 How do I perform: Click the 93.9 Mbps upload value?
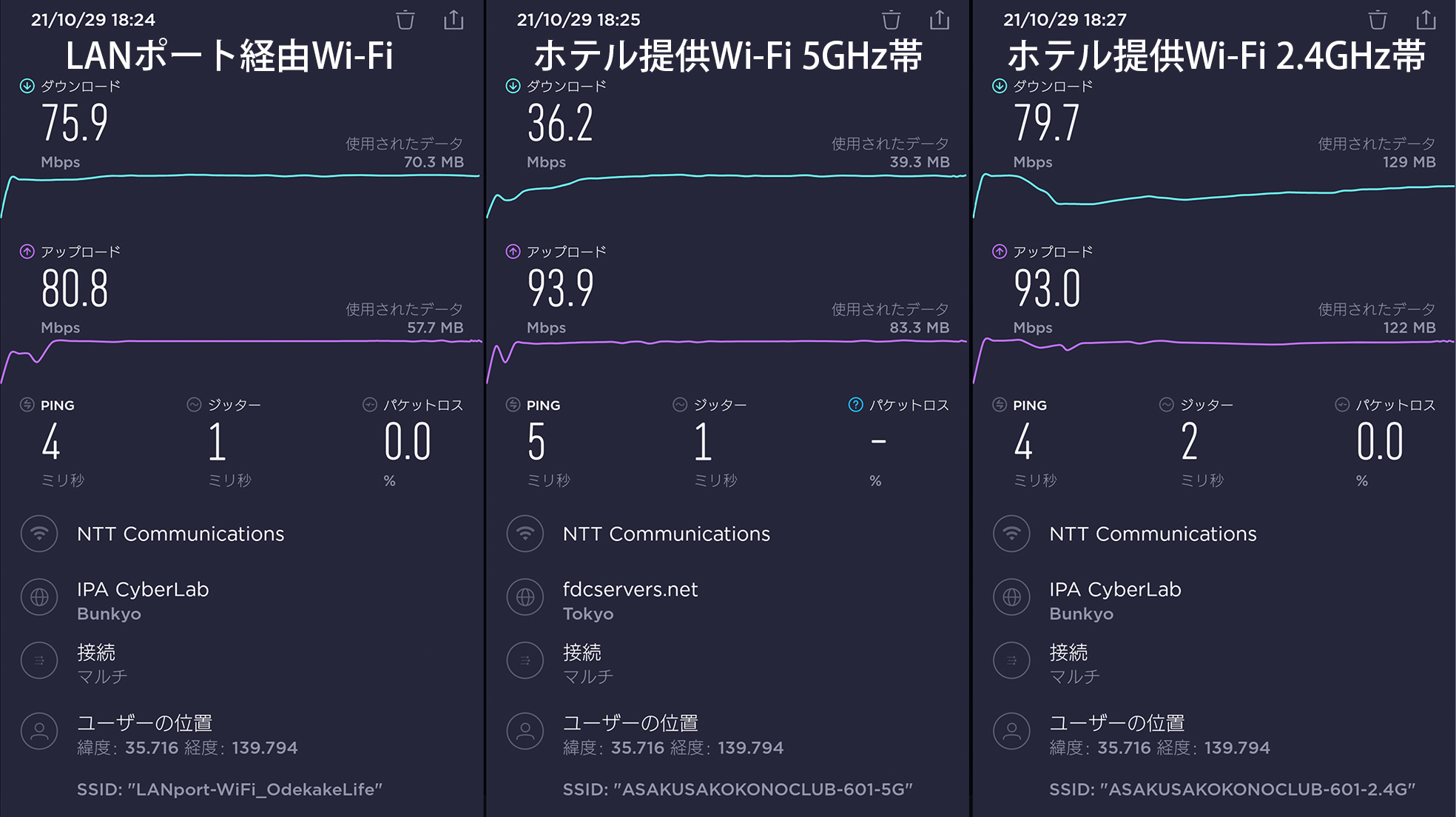click(561, 289)
